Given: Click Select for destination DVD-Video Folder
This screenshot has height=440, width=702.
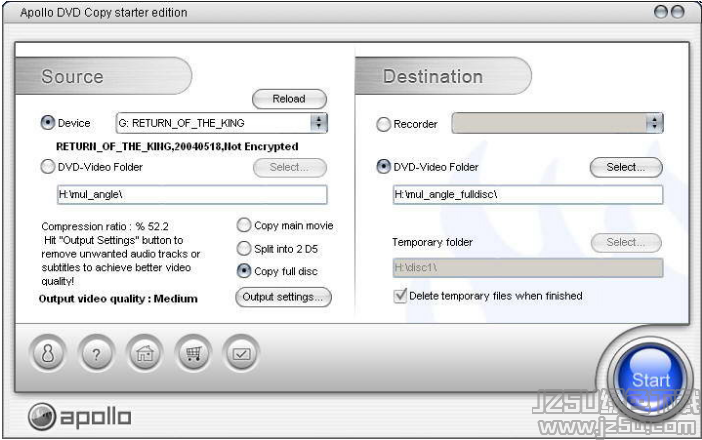Looking at the screenshot, I should (626, 167).
